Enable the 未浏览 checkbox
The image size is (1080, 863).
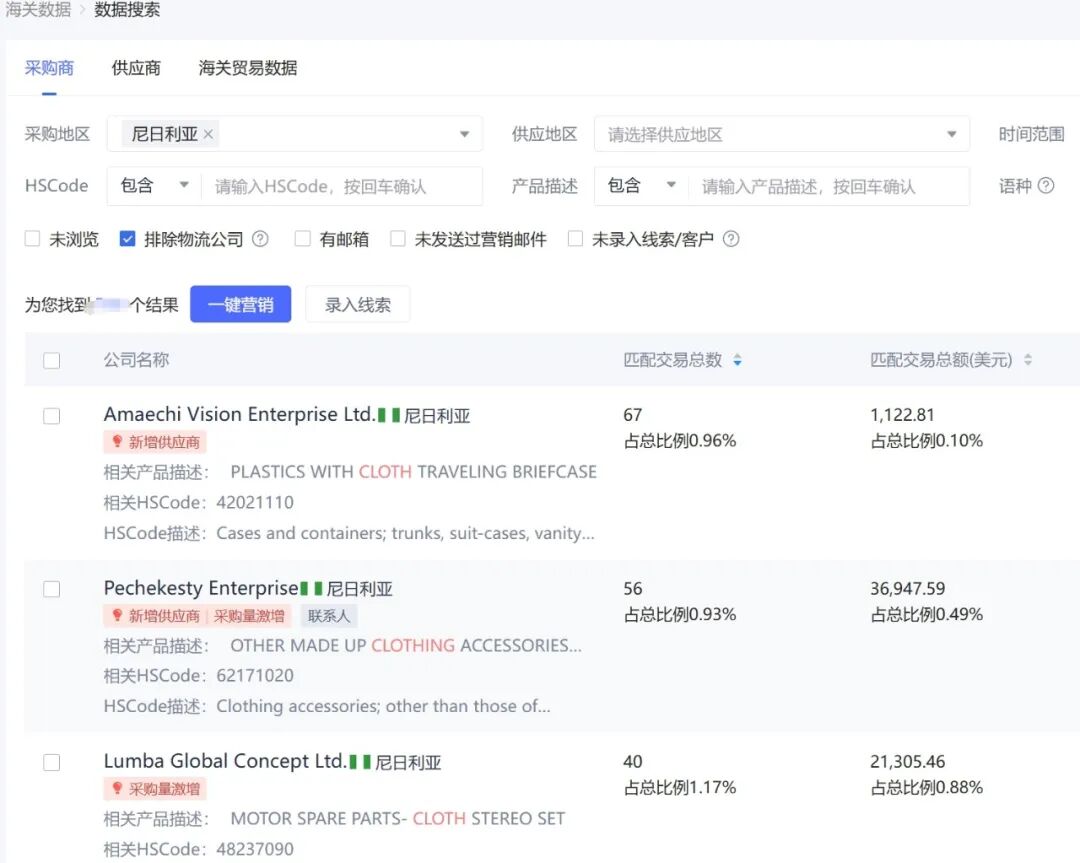coord(31,238)
